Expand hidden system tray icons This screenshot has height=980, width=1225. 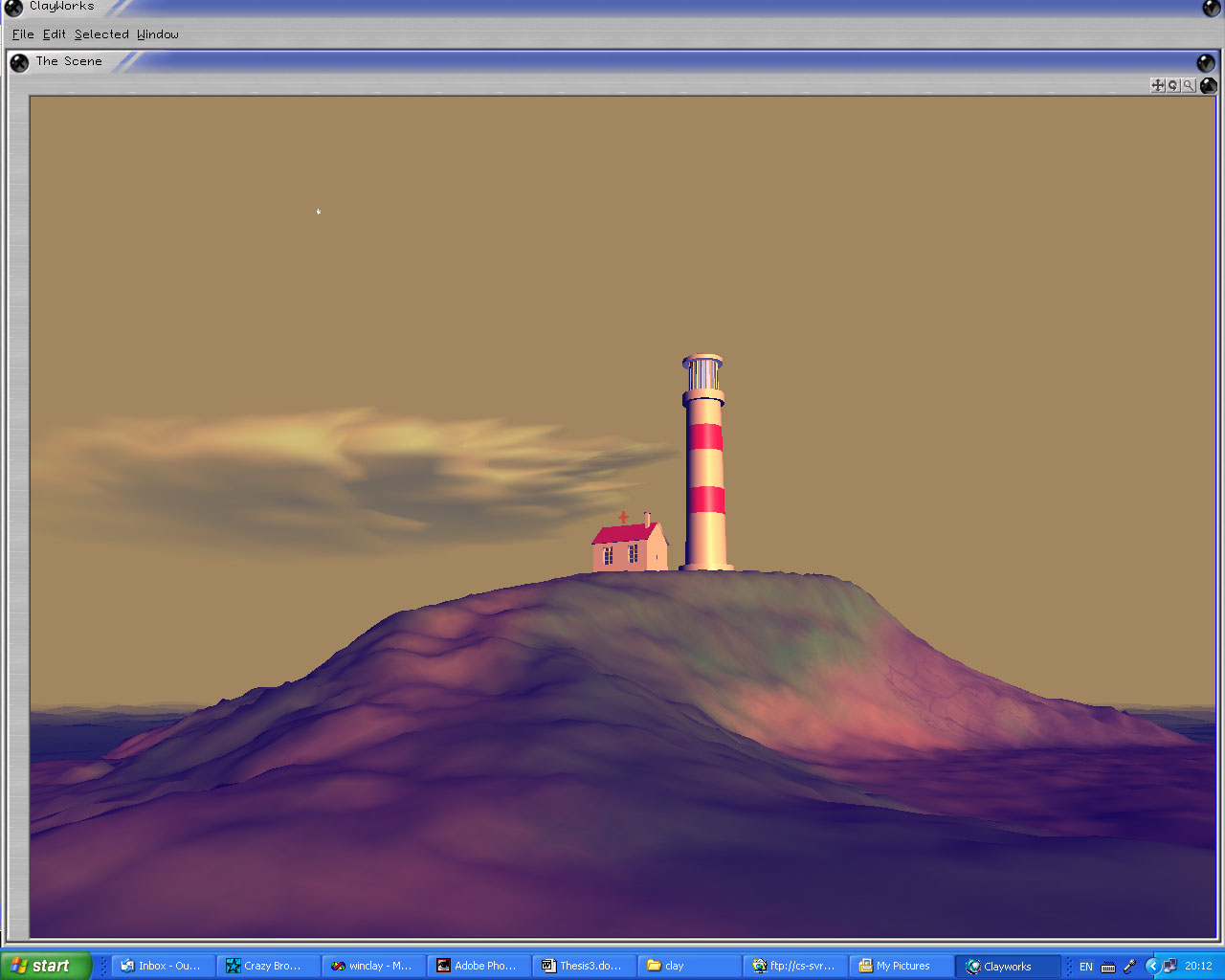pyautogui.click(x=1152, y=967)
